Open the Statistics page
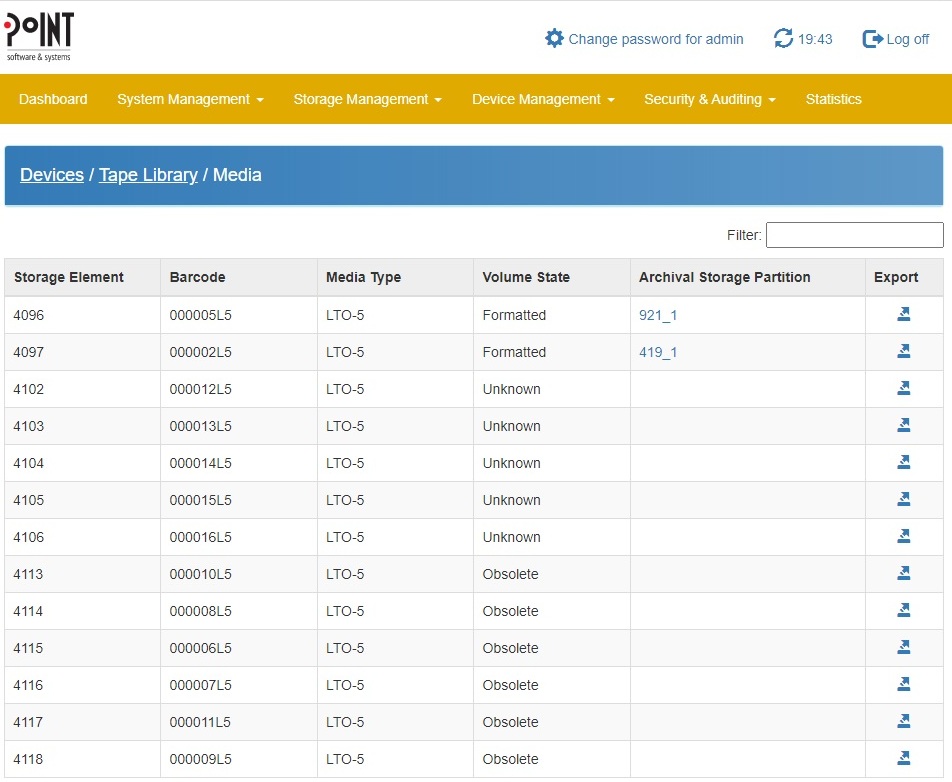This screenshot has height=782, width=952. [833, 99]
